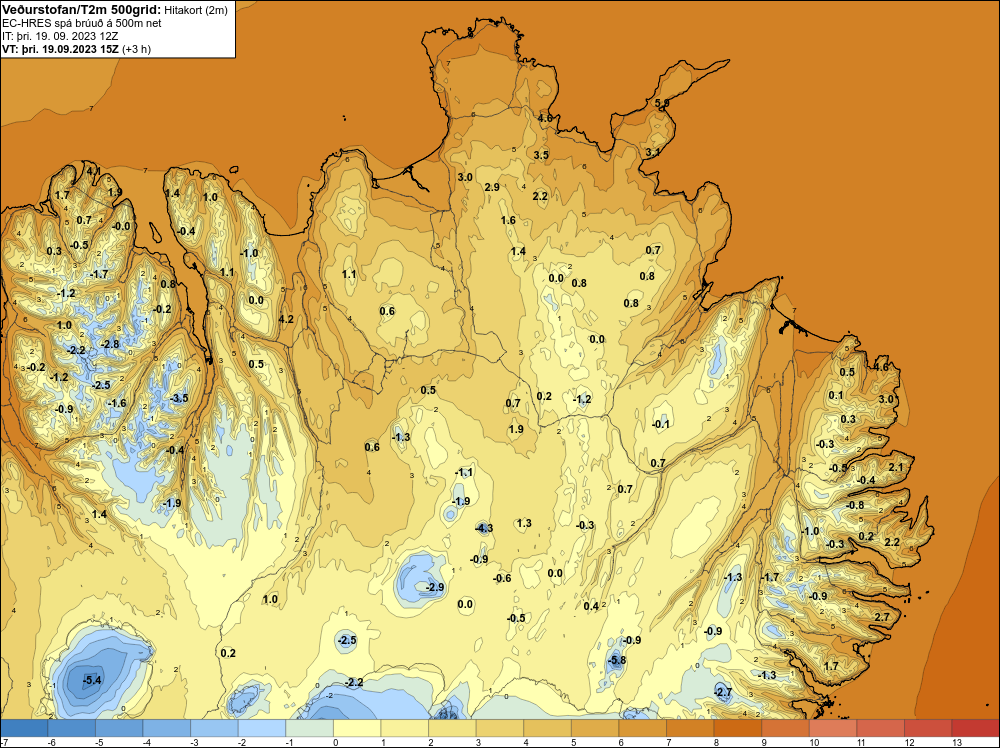Click the 'EC-HRES spá brúuð á 500m net' line
1000x748 pixels.
pyautogui.click(x=82, y=24)
